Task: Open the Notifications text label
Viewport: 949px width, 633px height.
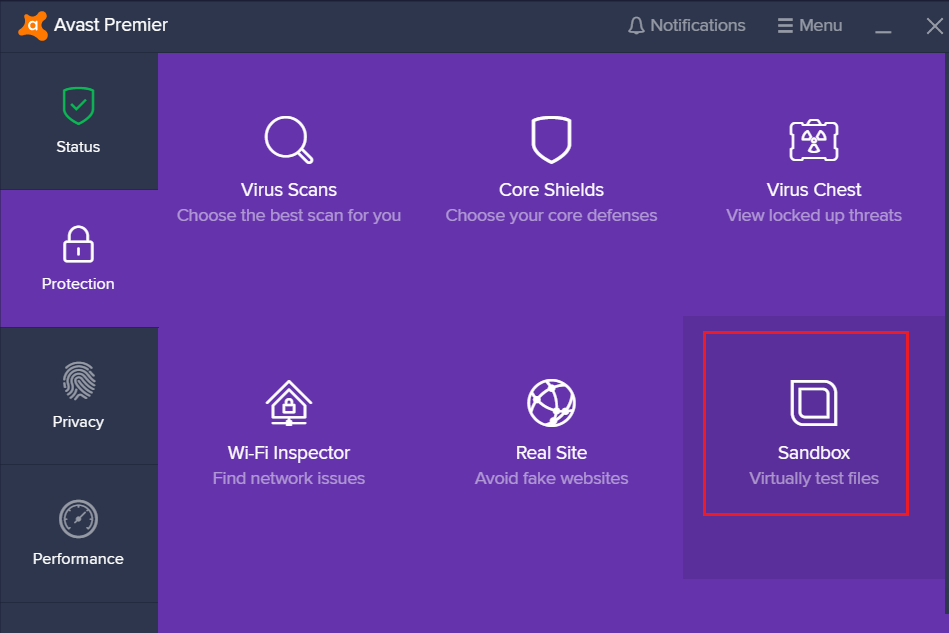Action: tap(698, 25)
